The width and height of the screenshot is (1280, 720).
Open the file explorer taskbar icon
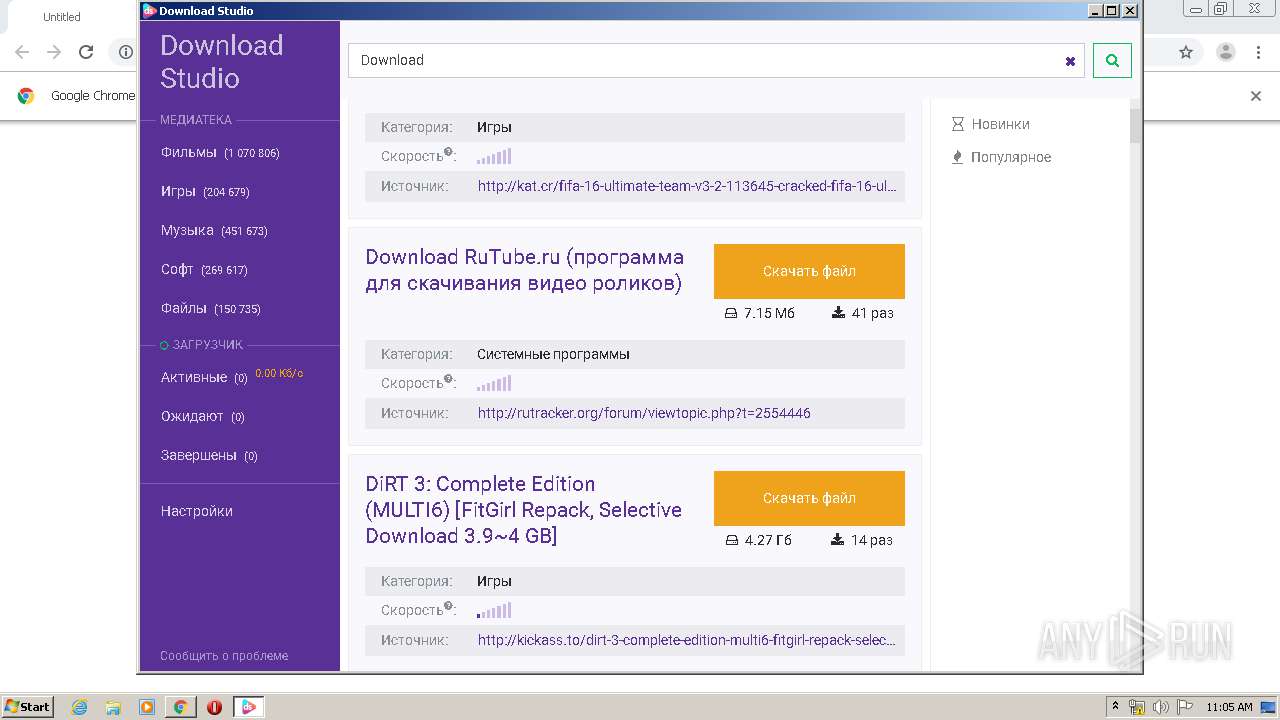pos(113,707)
